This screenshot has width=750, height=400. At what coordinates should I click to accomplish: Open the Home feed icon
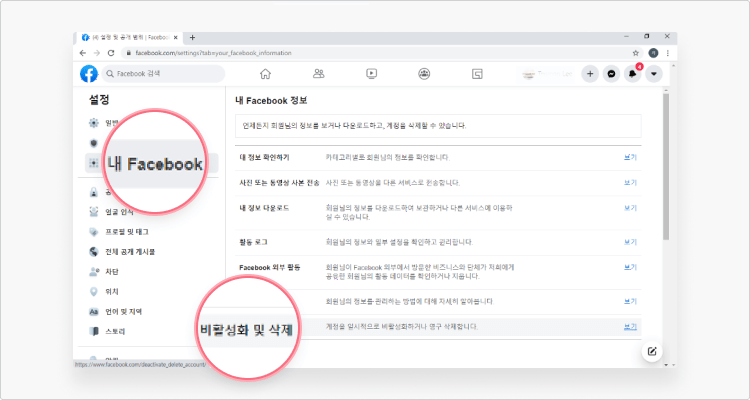(x=265, y=74)
